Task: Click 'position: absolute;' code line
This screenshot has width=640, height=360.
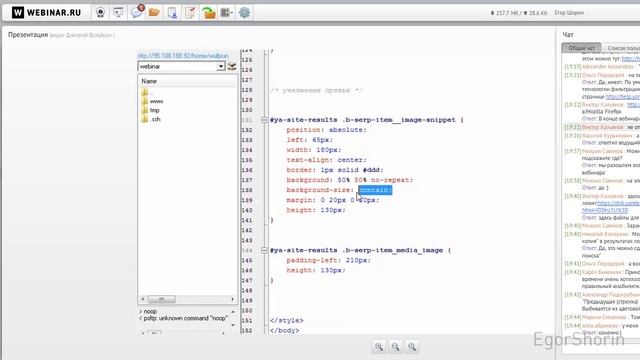Action: (x=326, y=130)
